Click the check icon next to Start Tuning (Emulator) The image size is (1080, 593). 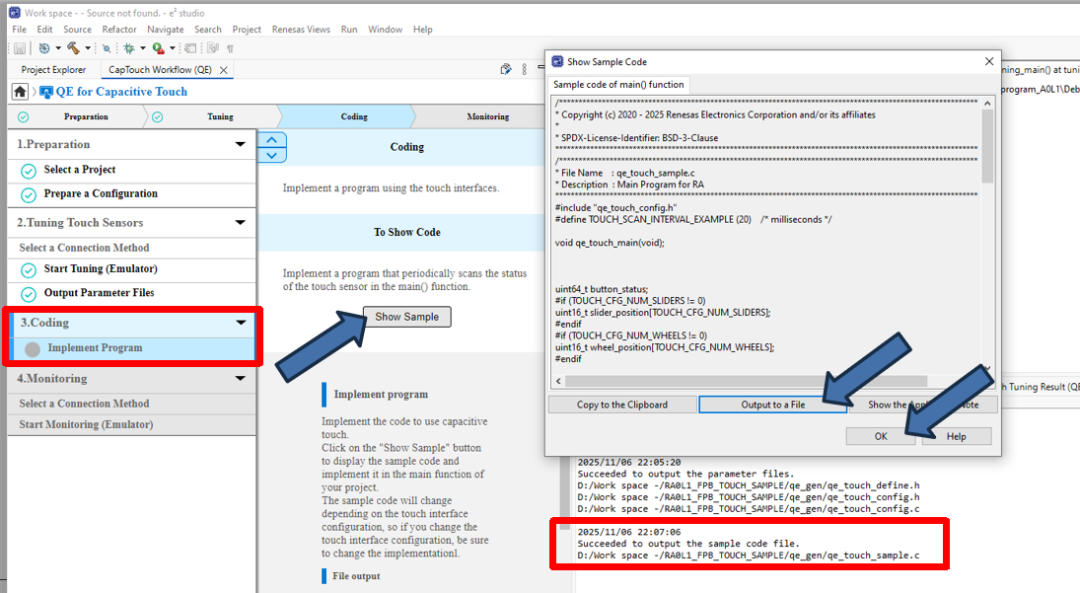tap(28, 270)
